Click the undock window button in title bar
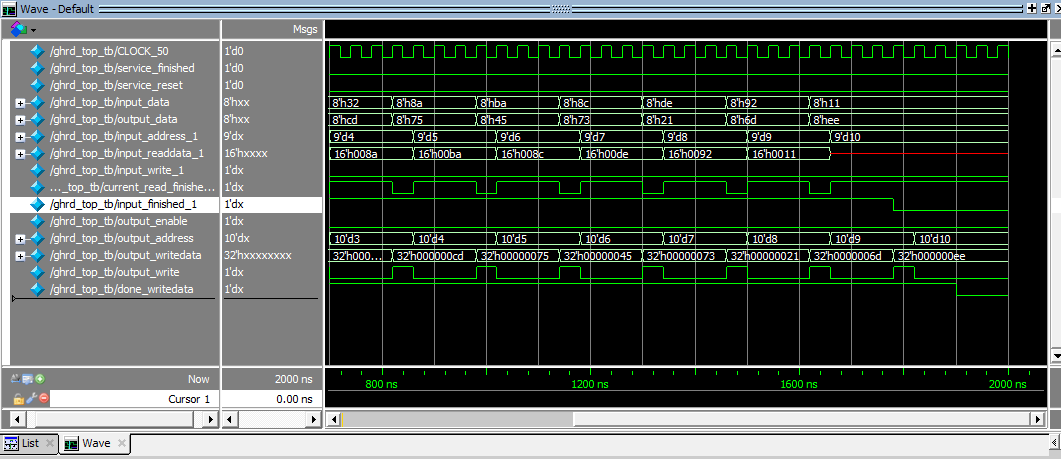1061x459 pixels. [1043, 9]
